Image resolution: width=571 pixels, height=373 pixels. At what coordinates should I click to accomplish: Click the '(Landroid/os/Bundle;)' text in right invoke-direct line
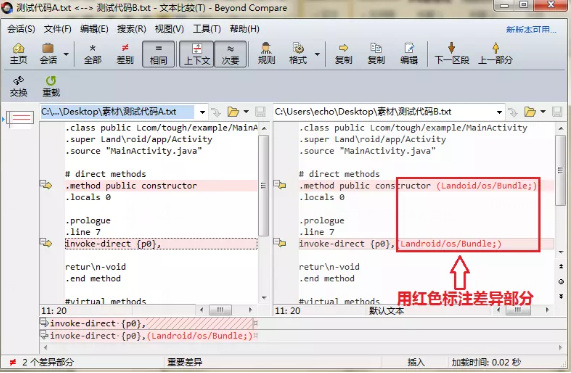(x=450, y=244)
